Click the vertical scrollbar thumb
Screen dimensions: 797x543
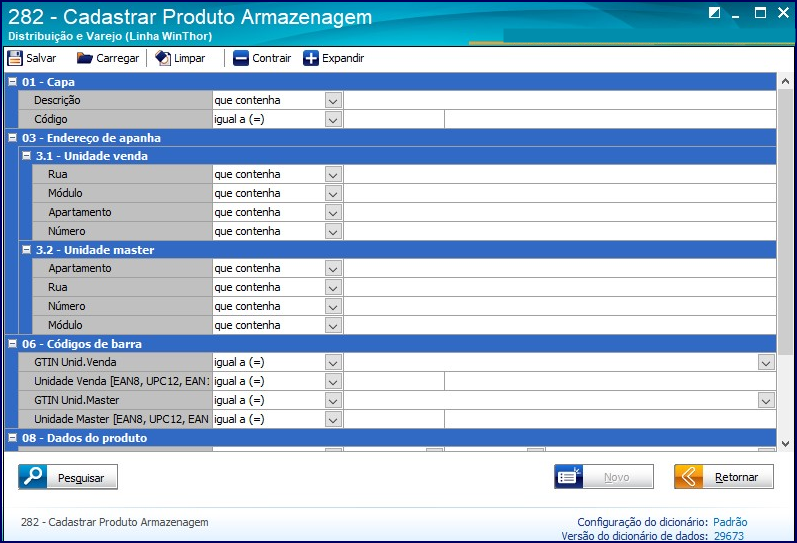[x=785, y=222]
